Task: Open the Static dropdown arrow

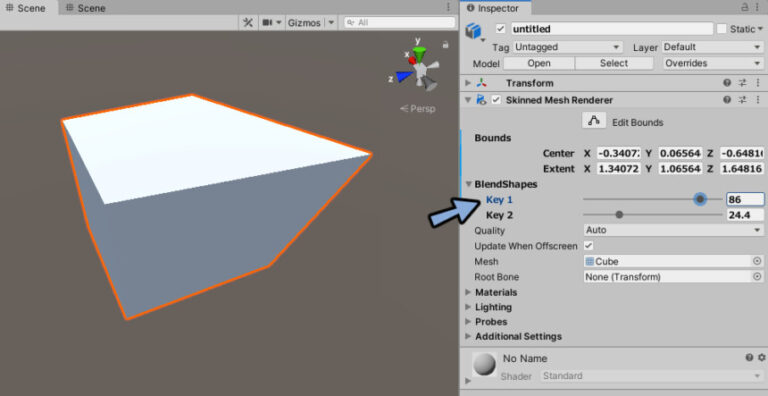Action: pyautogui.click(x=761, y=29)
